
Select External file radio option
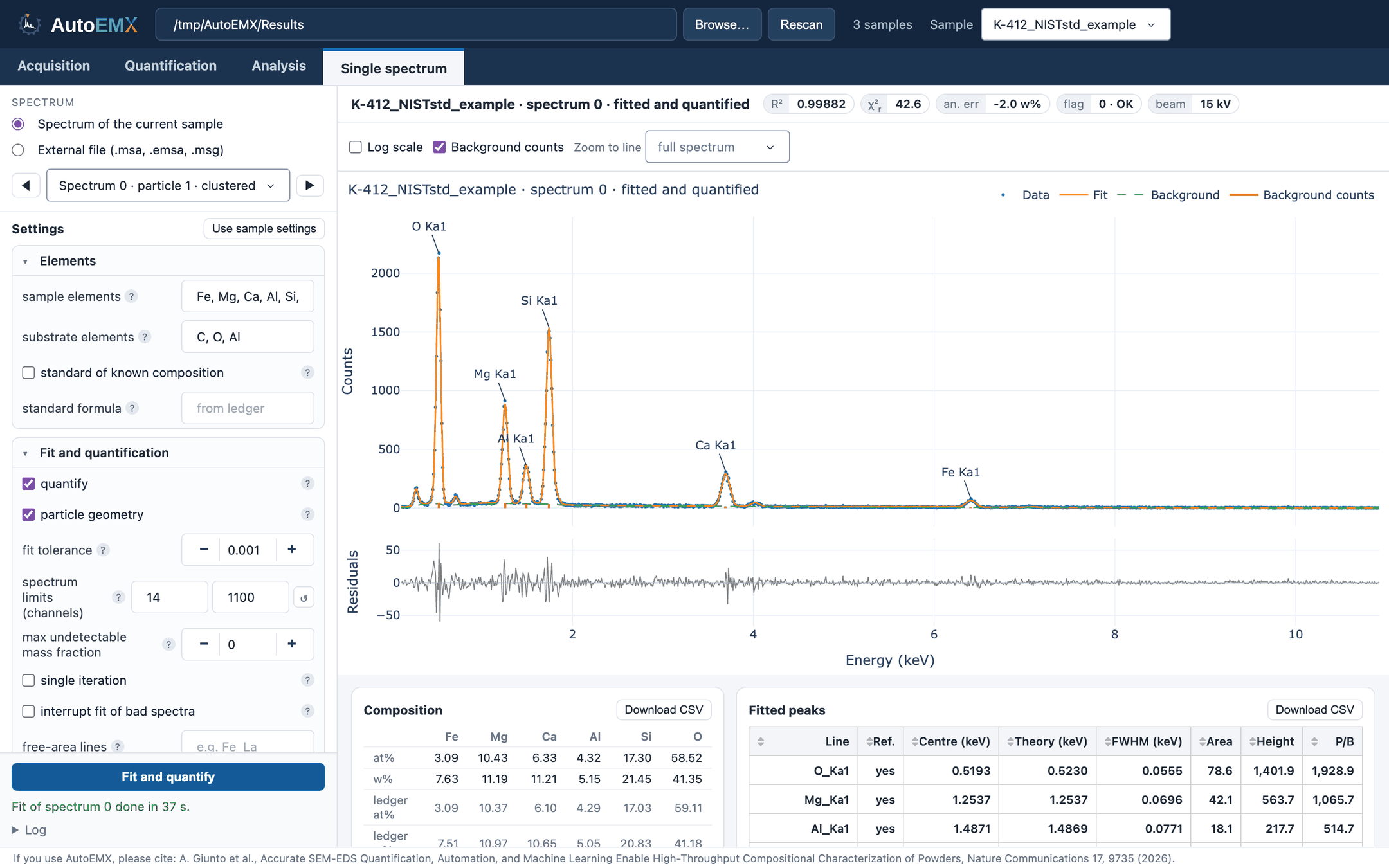[x=18, y=150]
